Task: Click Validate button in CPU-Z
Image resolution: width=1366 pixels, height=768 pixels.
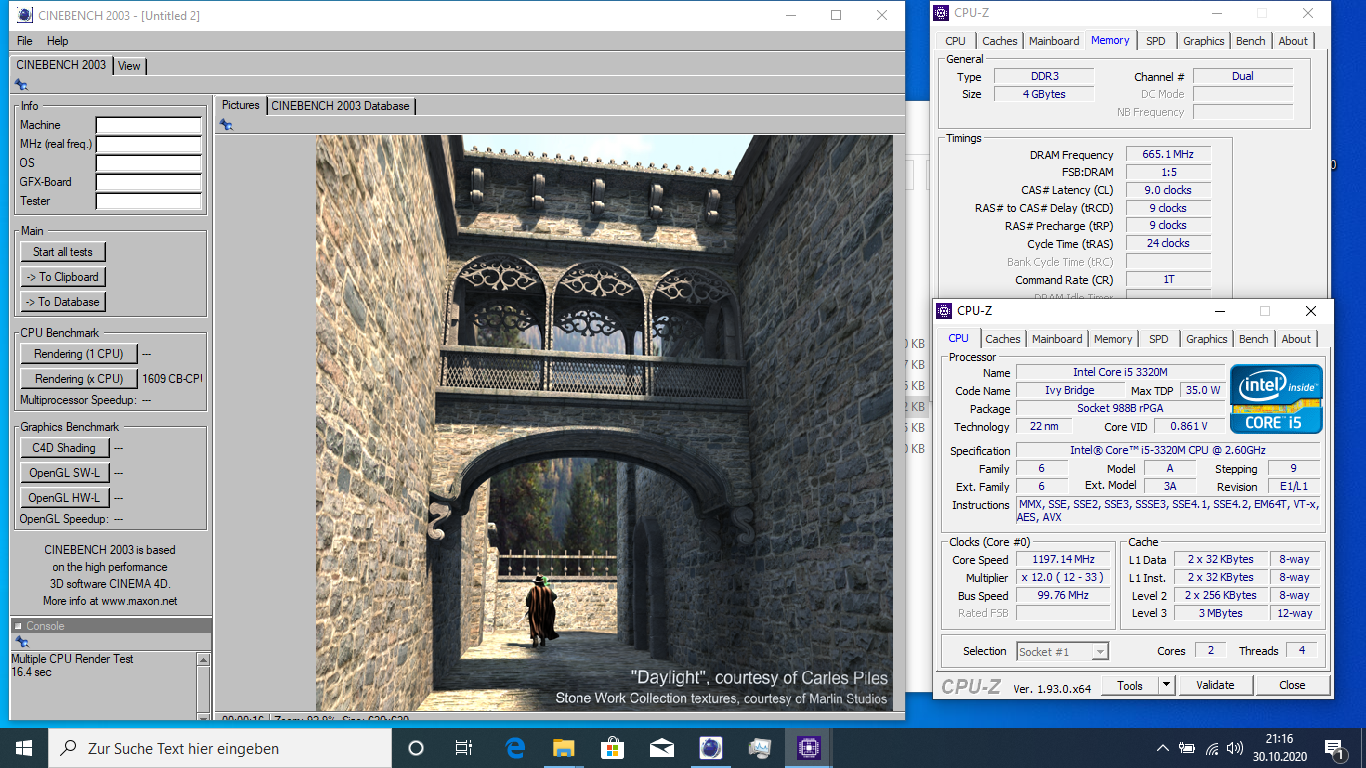Action: 1215,685
